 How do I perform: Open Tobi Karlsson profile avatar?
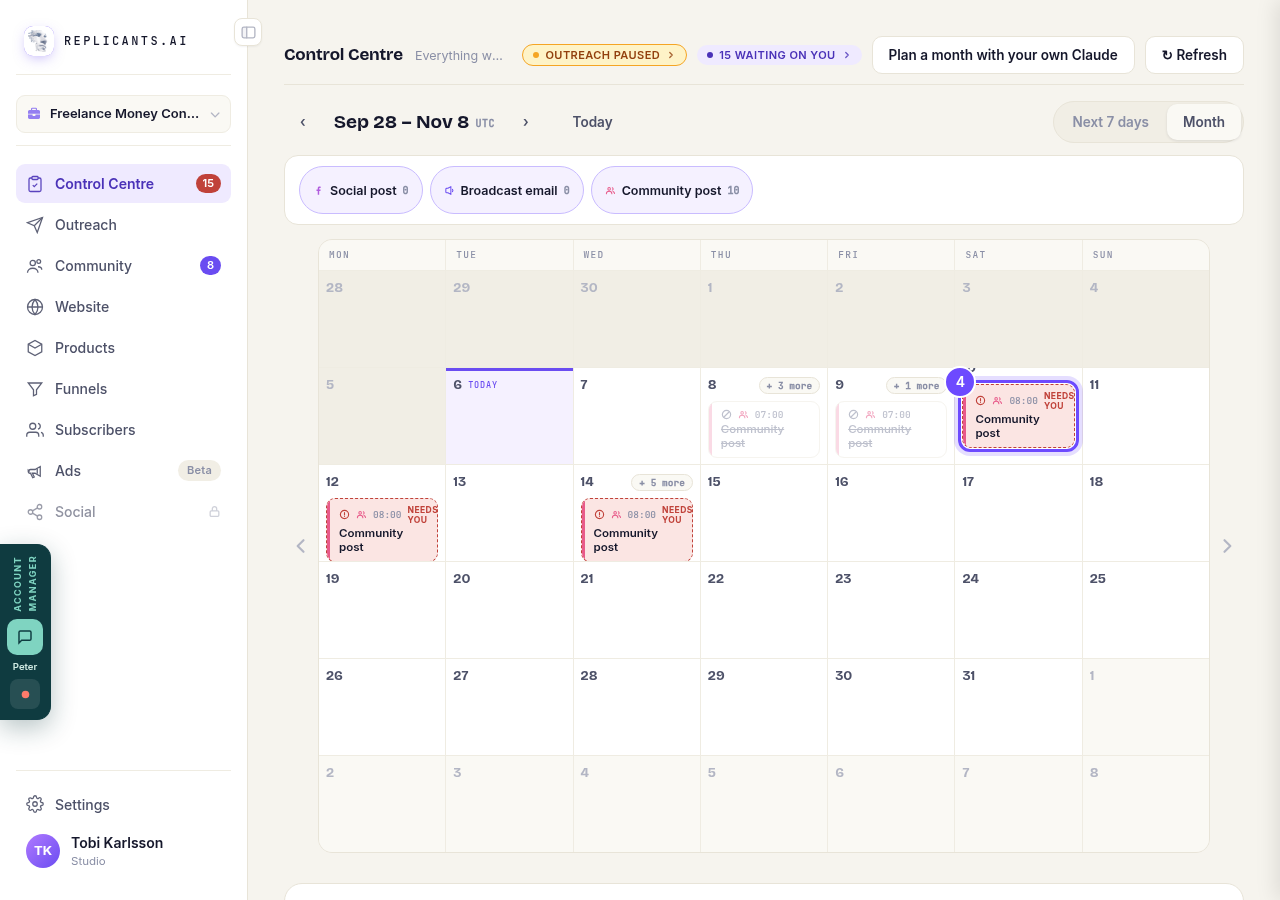43,851
